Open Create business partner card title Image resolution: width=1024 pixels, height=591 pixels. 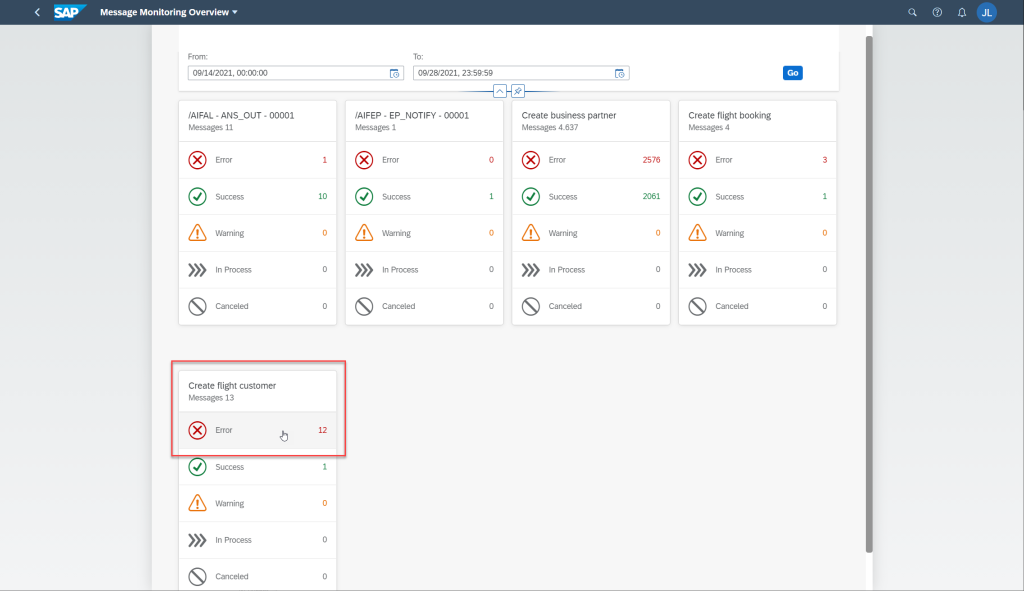569,115
